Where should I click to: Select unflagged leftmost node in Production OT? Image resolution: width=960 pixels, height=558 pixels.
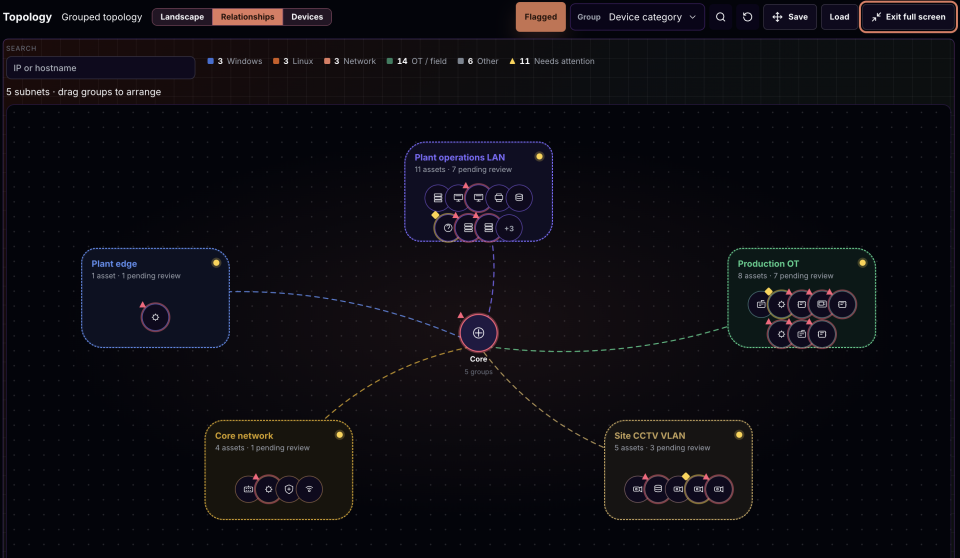click(x=761, y=304)
